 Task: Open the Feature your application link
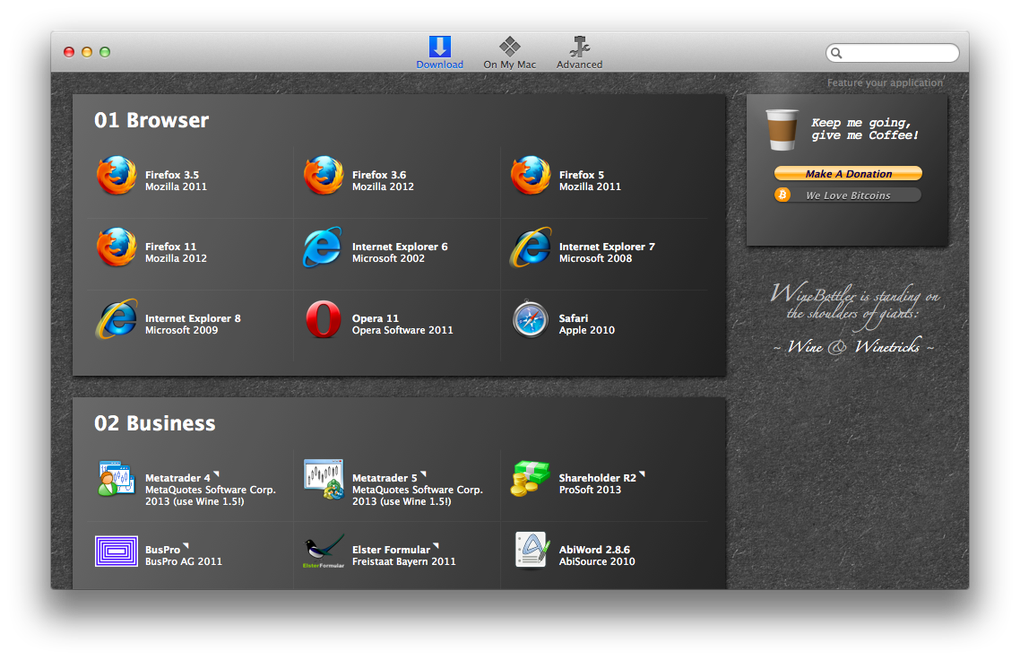coord(885,83)
